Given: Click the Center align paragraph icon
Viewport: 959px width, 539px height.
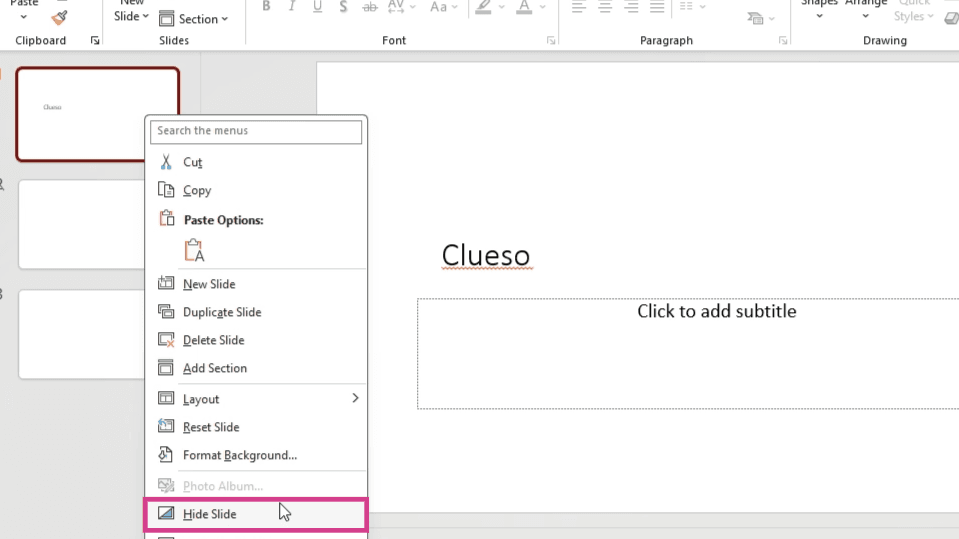Looking at the screenshot, I should click(x=605, y=7).
